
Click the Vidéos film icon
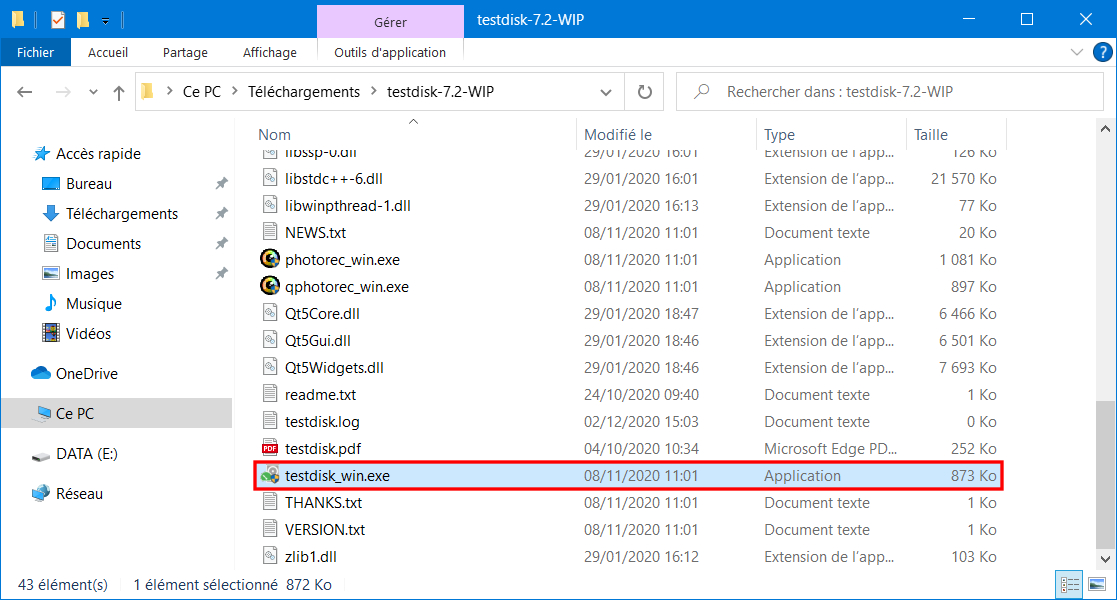51,333
